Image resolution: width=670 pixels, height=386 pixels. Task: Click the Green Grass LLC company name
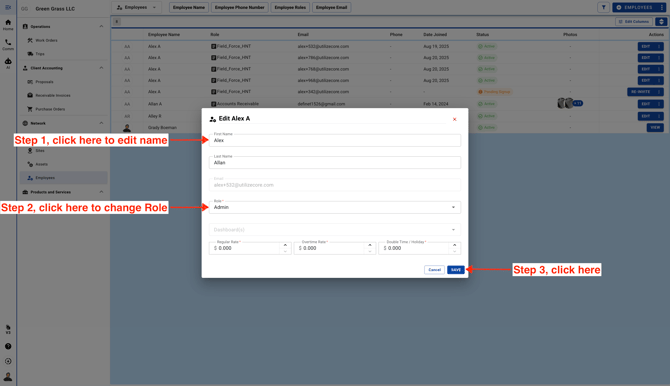pyautogui.click(x=55, y=9)
